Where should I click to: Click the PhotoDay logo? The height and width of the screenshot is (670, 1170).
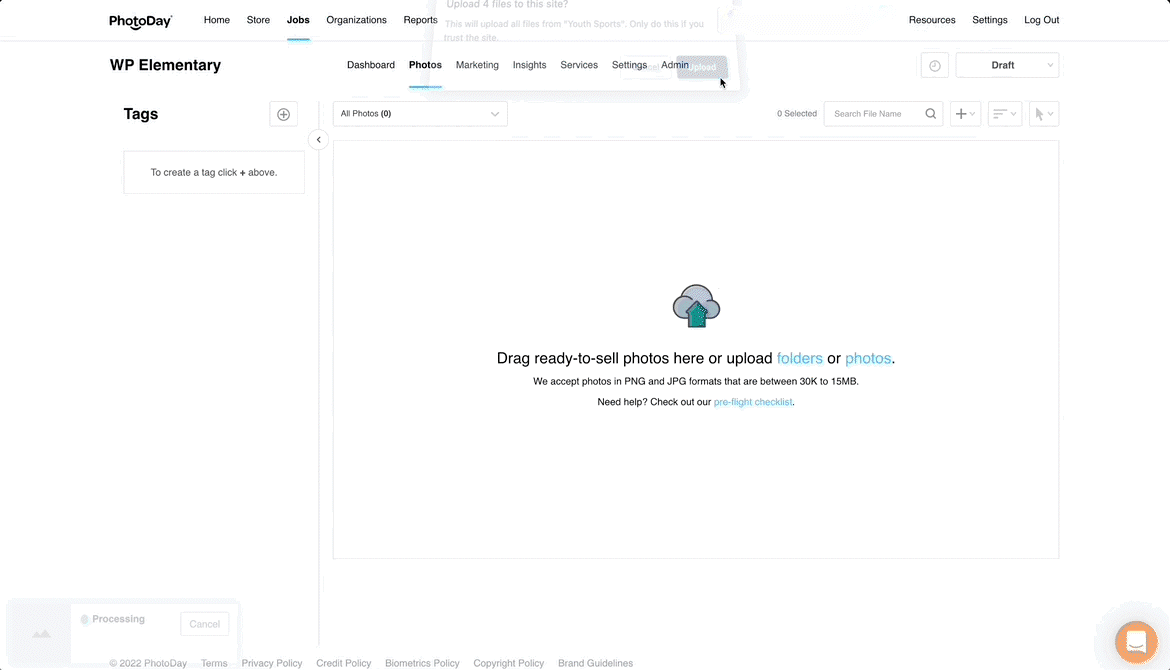point(141,20)
